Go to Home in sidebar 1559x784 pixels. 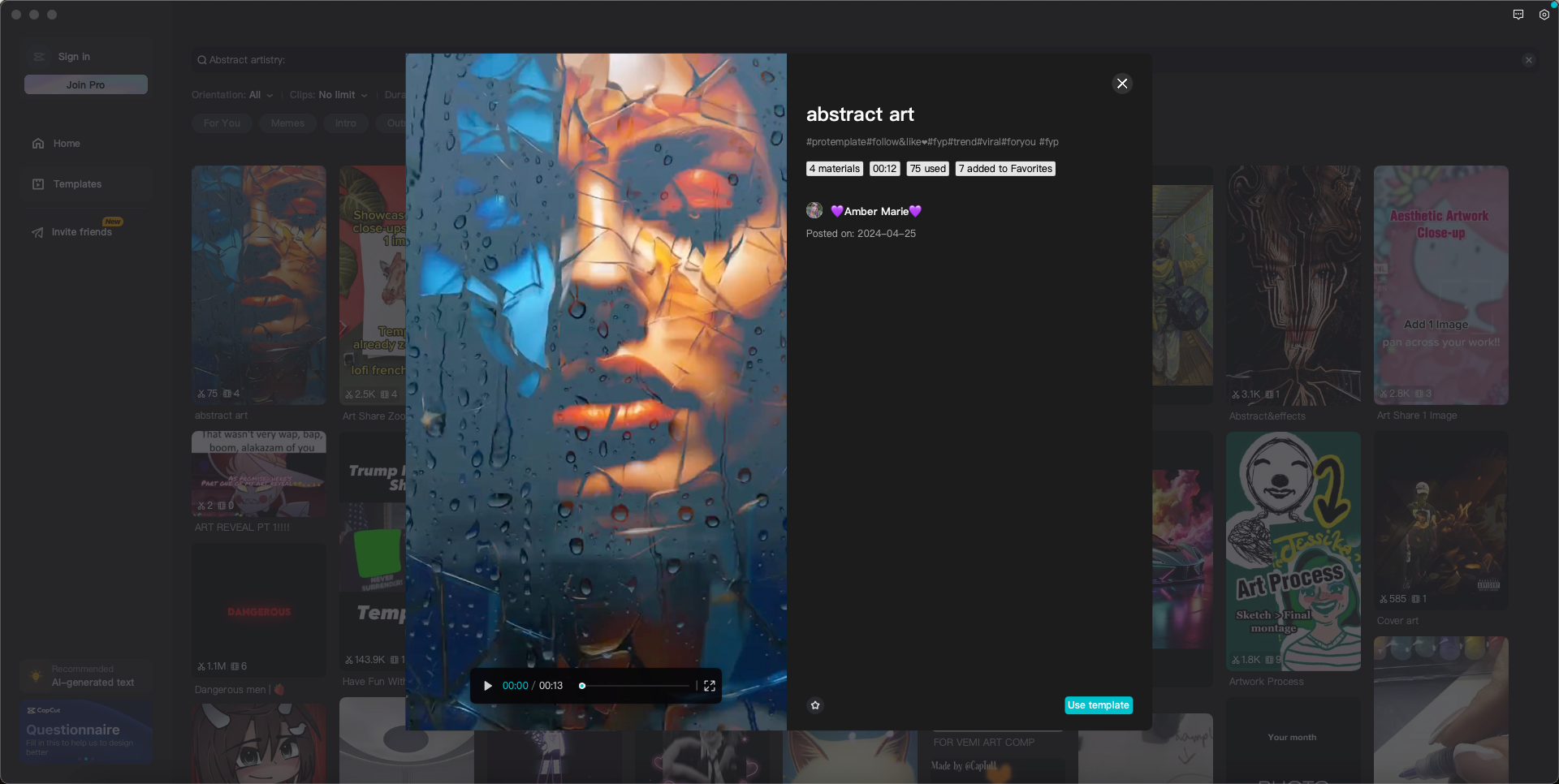86,144
